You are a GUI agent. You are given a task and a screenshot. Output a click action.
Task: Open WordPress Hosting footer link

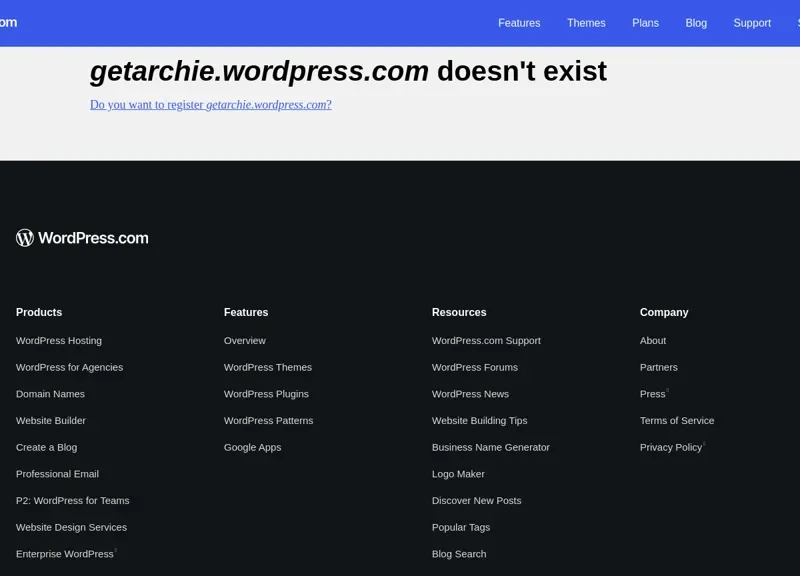(59, 340)
